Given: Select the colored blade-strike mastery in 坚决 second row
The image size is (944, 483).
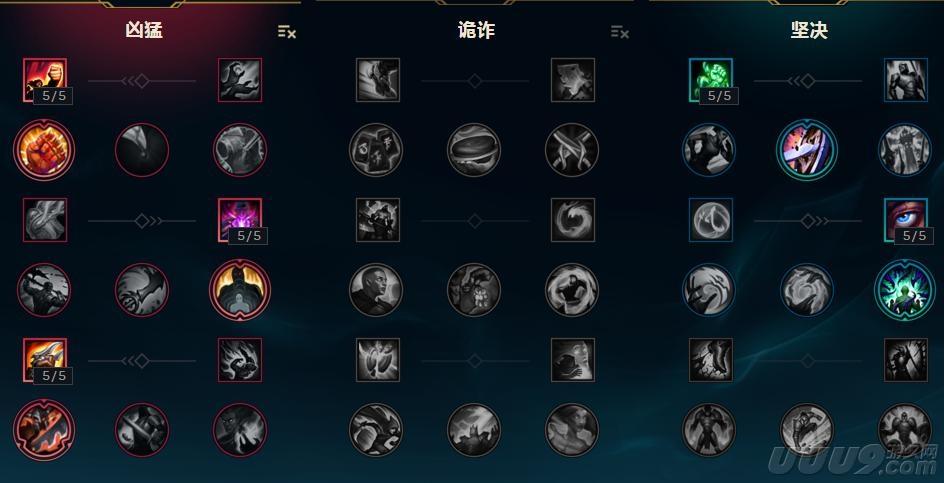Looking at the screenshot, I should [x=807, y=149].
